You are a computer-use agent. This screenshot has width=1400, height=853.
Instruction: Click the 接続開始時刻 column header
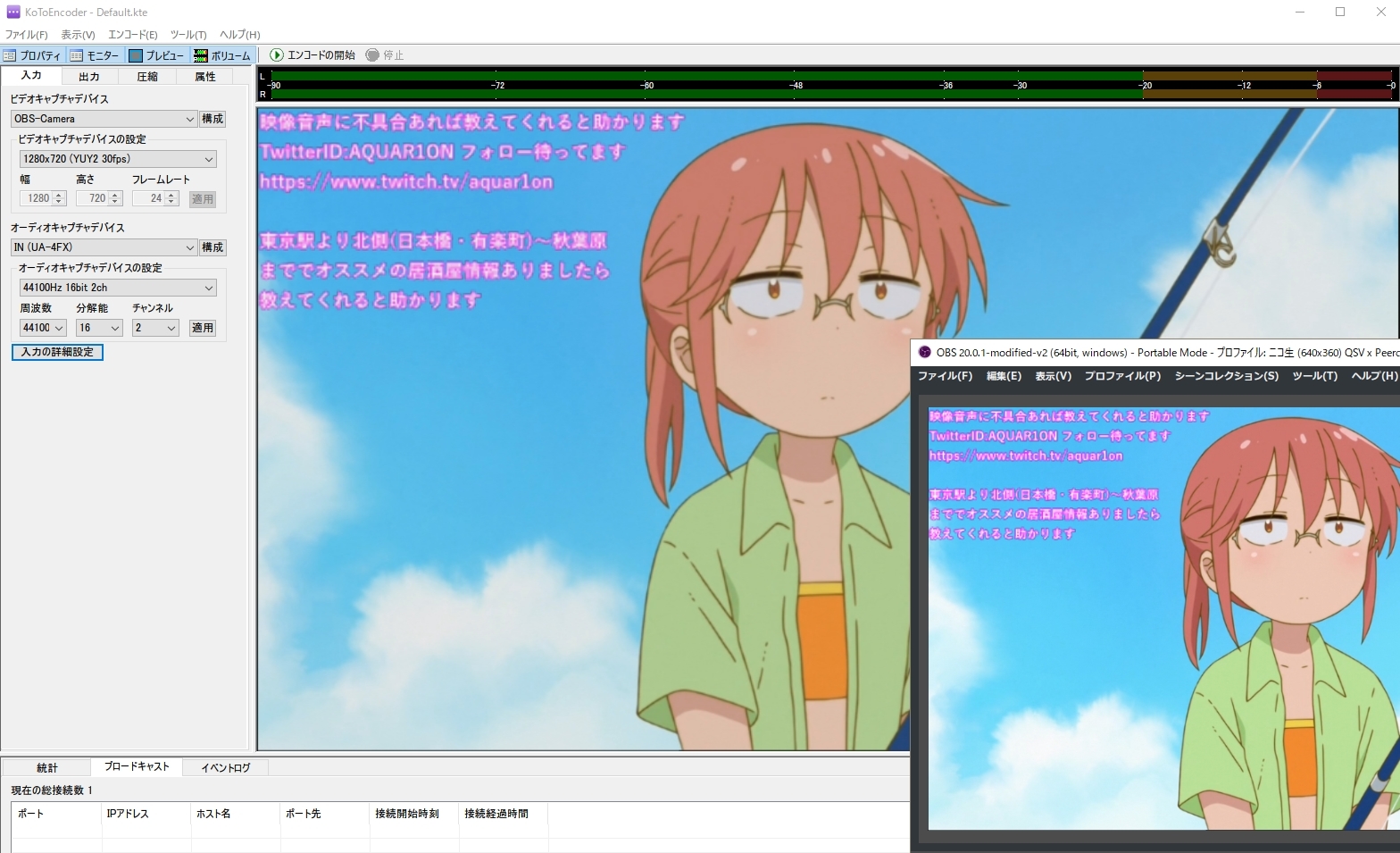click(414, 814)
